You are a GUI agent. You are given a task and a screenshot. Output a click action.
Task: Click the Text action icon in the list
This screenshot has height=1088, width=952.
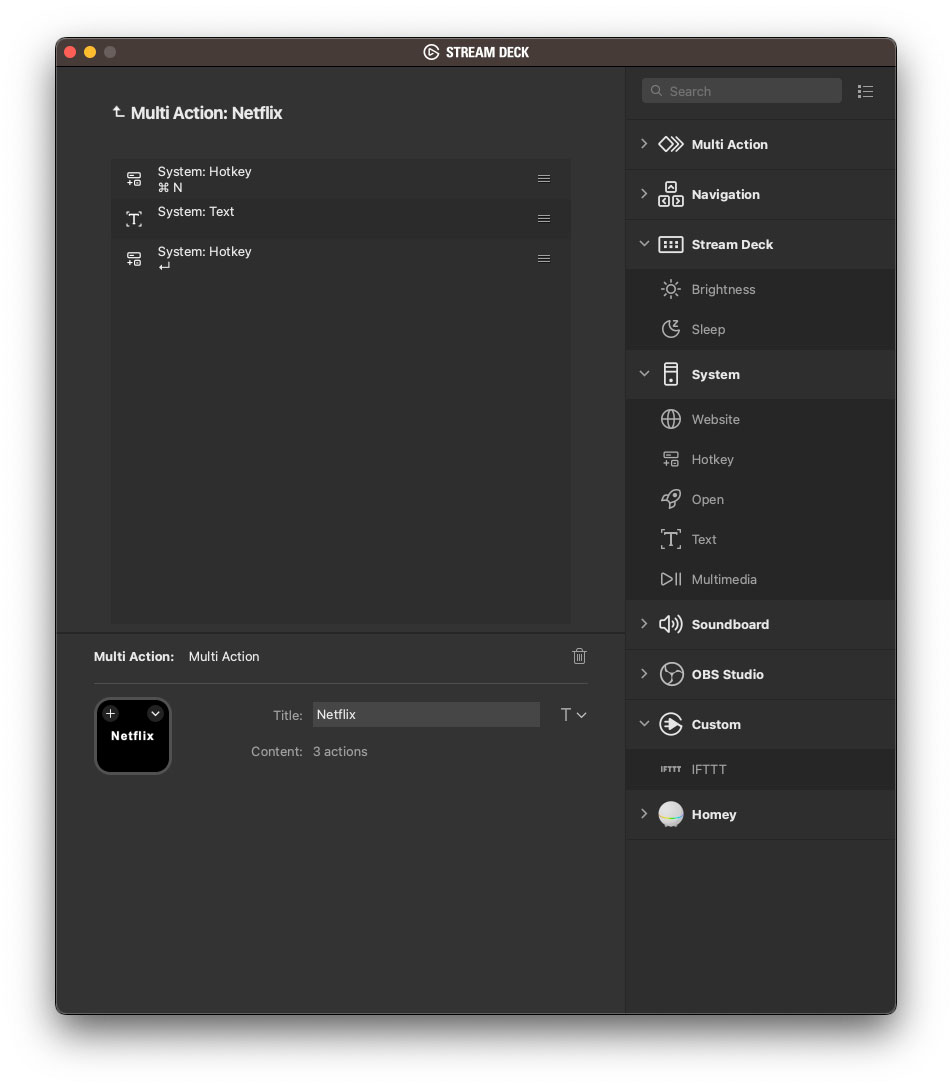coord(134,219)
